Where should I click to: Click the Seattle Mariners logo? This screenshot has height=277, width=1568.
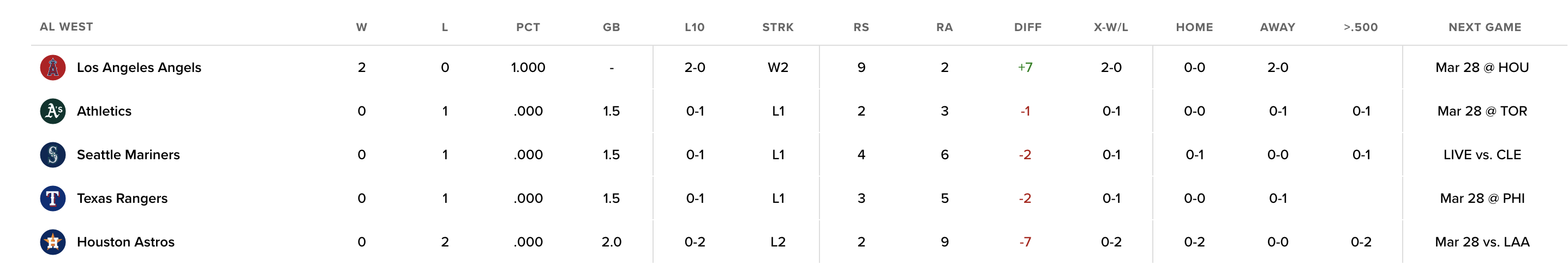(53, 155)
